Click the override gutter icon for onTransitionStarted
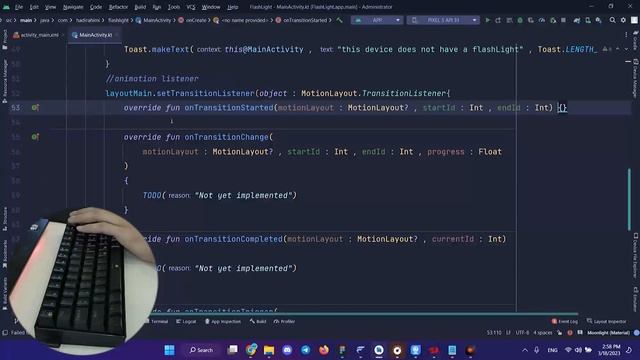 click(35, 108)
